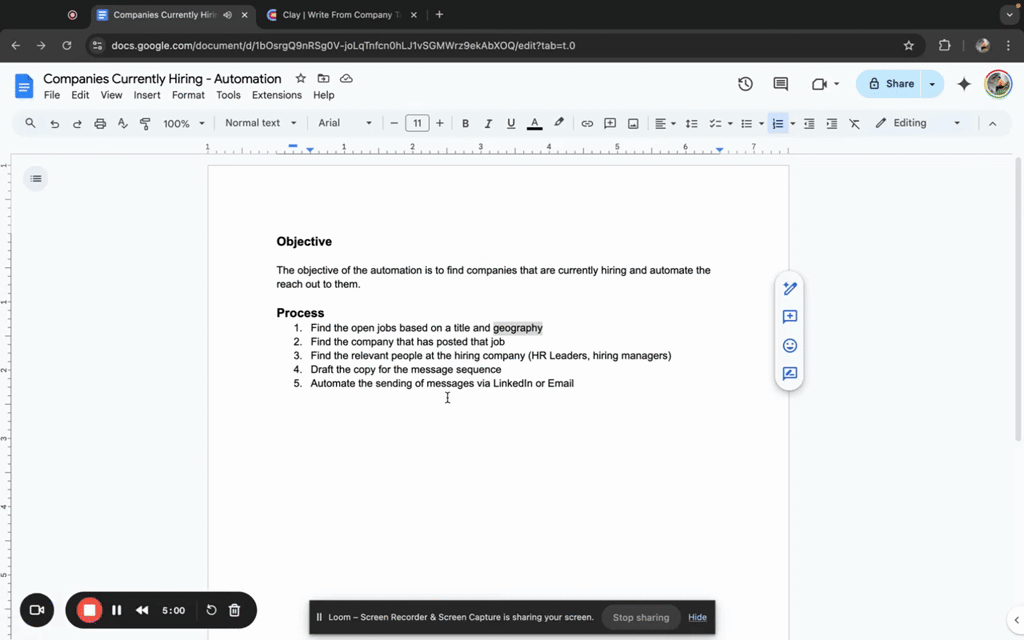Toggle bold formatting
The width and height of the screenshot is (1024, 640).
[x=465, y=123]
